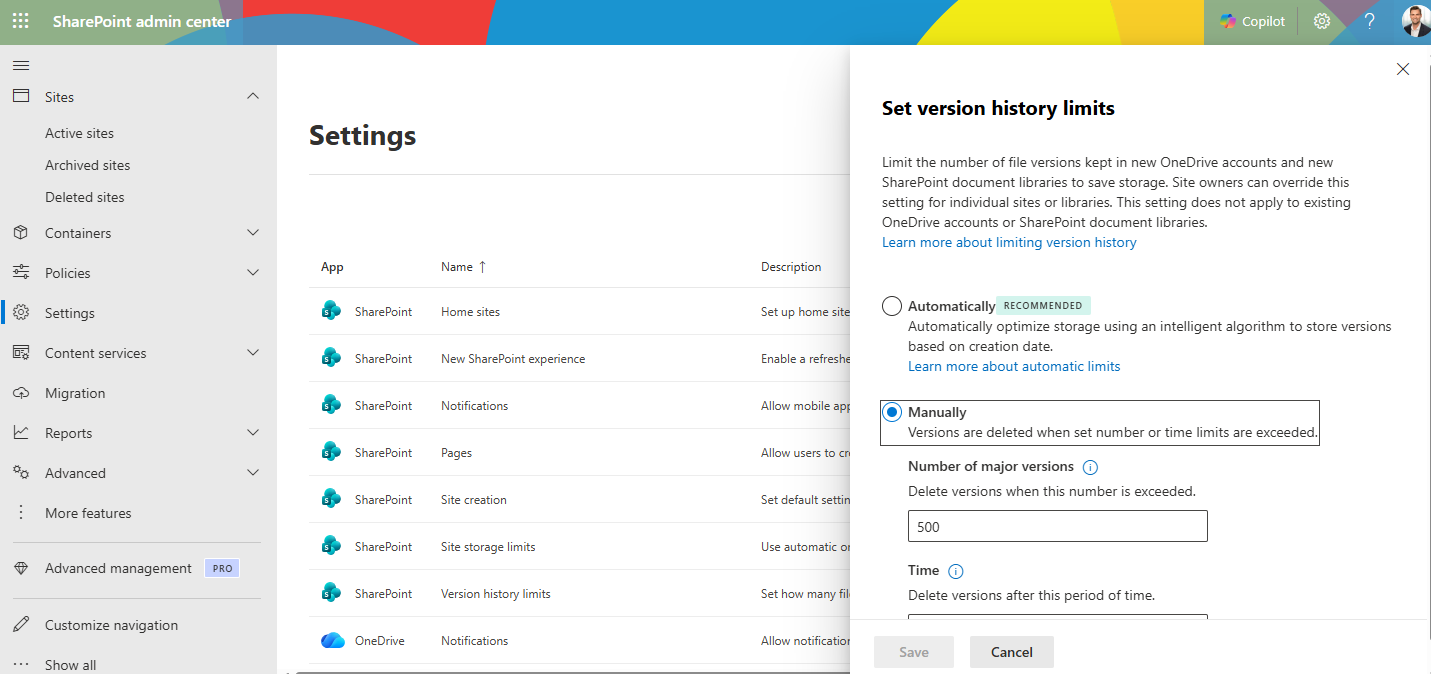Click the info icon next to Number of major versions
This screenshot has width=1431, height=674.
1090,466
